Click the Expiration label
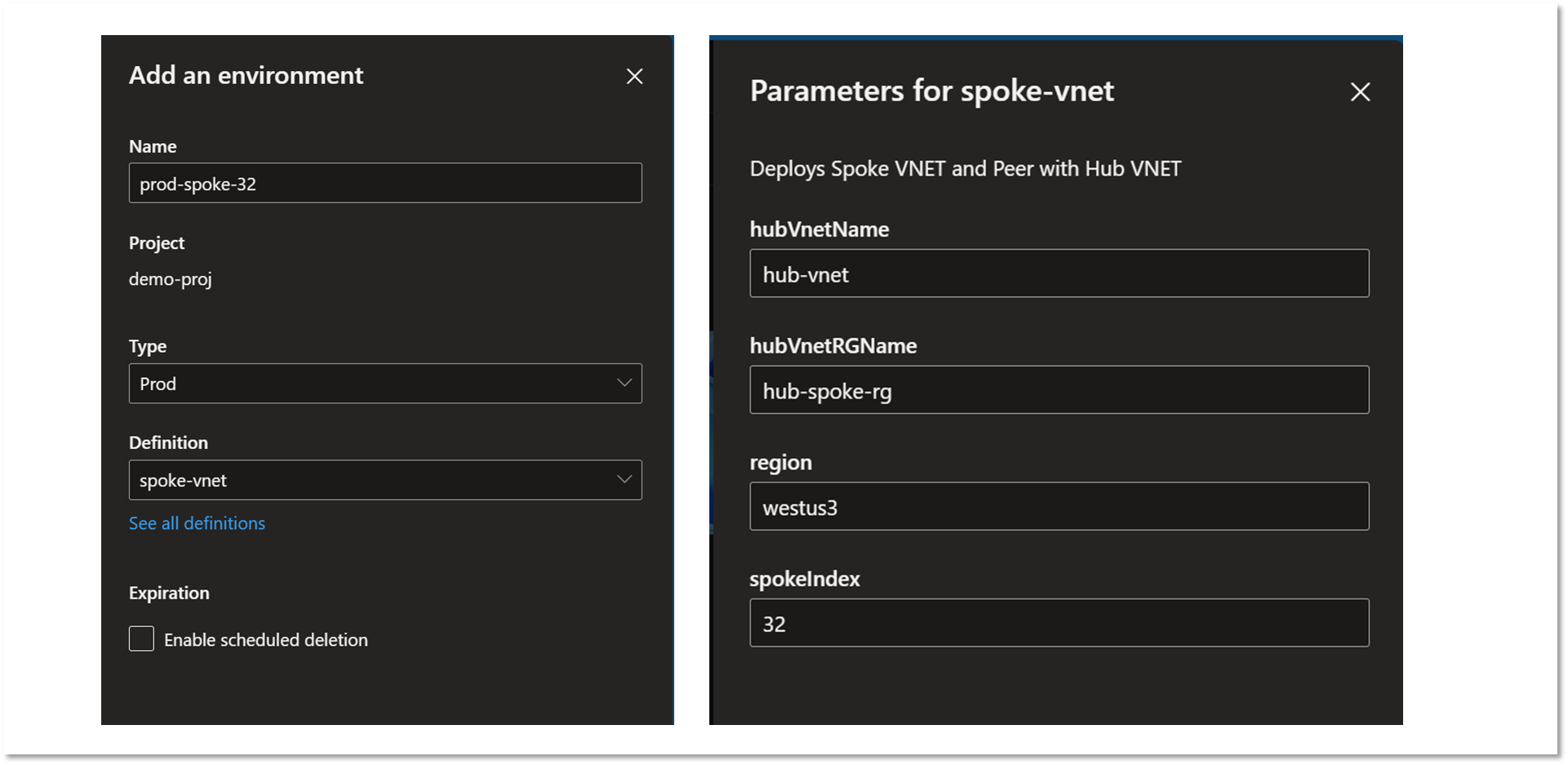1568x765 pixels. (169, 593)
